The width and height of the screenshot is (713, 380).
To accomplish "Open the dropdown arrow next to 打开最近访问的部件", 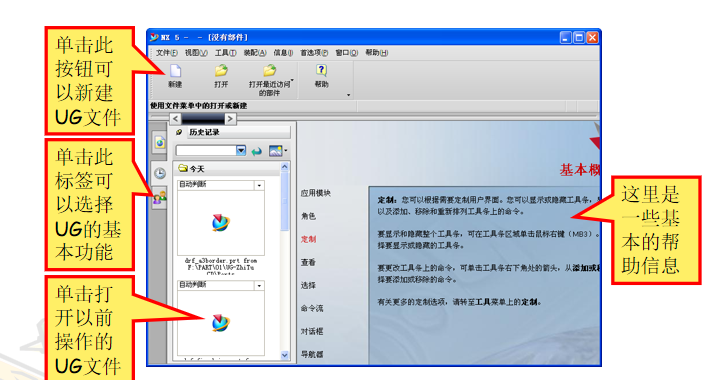I will tap(292, 81).
